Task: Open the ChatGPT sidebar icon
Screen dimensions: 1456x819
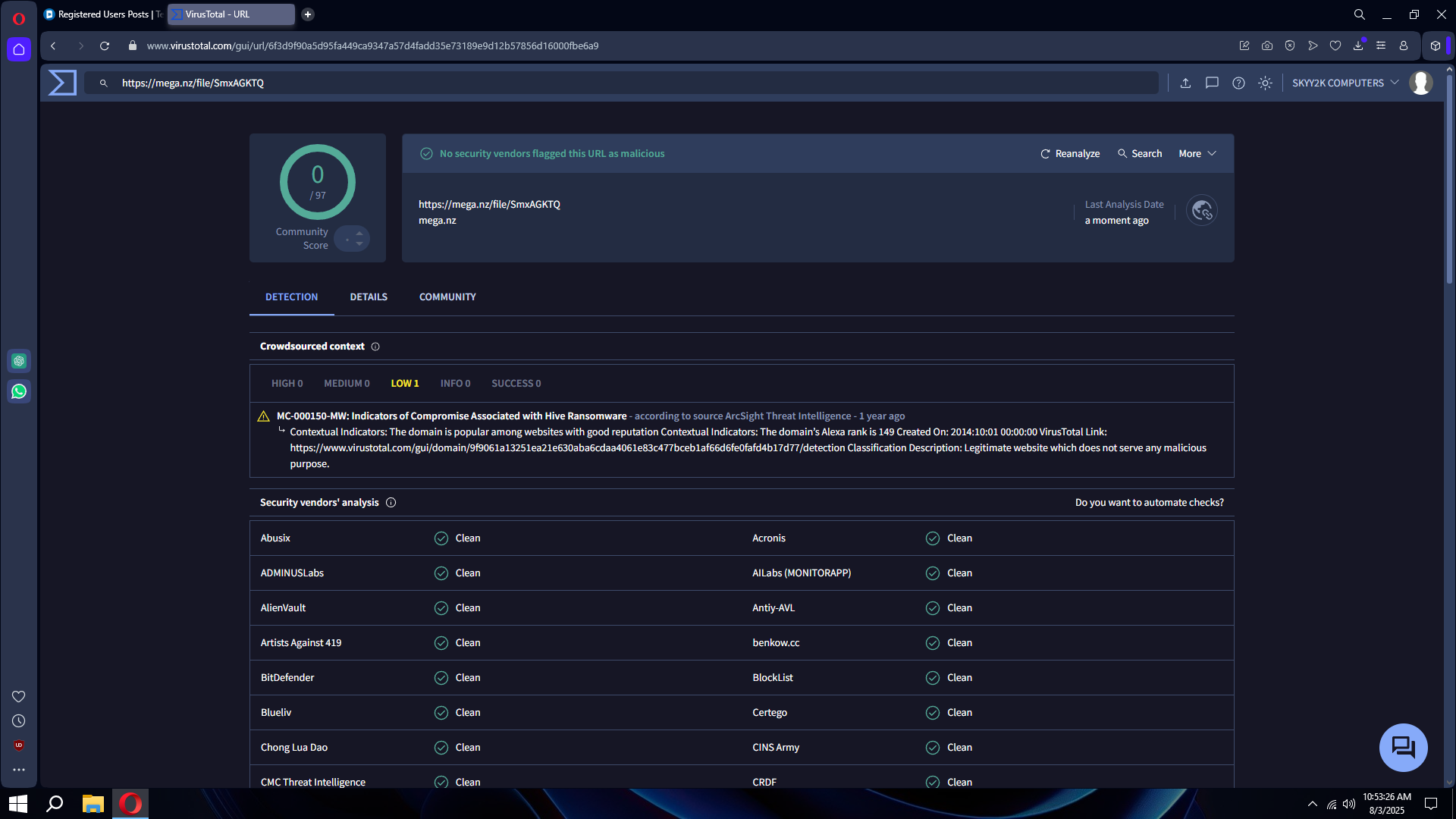Action: (19, 361)
